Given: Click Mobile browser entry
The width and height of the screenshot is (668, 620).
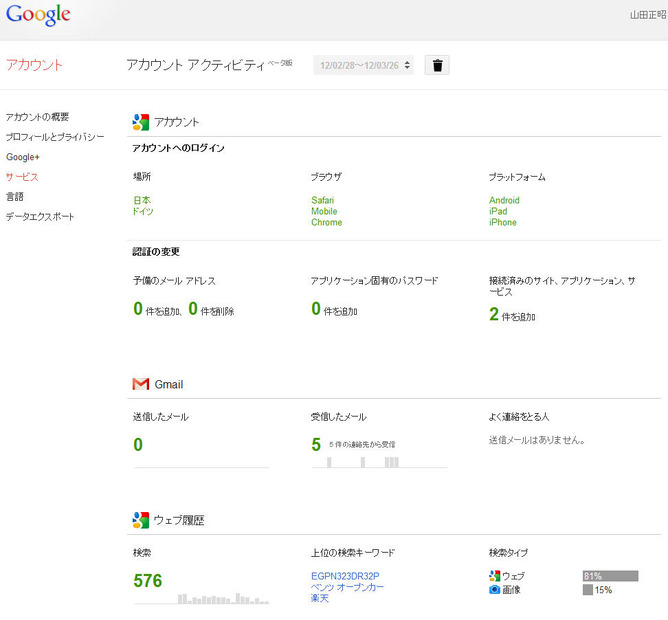Looking at the screenshot, I should 324,211.
